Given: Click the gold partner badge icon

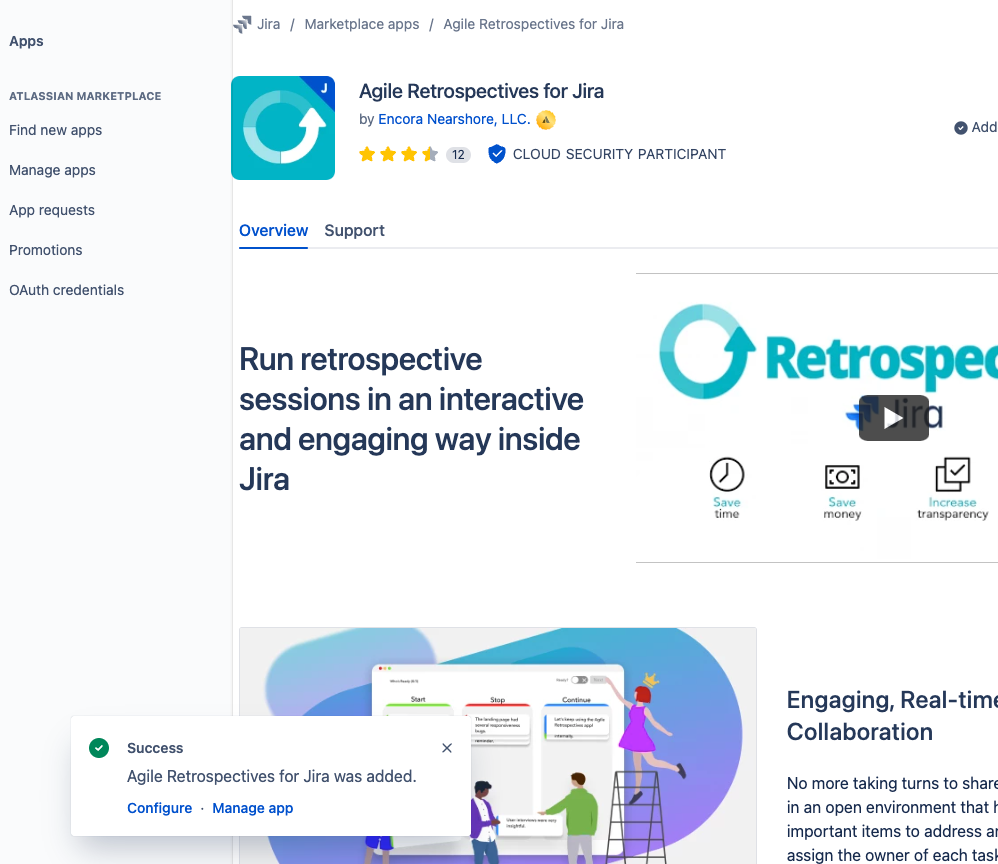Looking at the screenshot, I should click(545, 120).
